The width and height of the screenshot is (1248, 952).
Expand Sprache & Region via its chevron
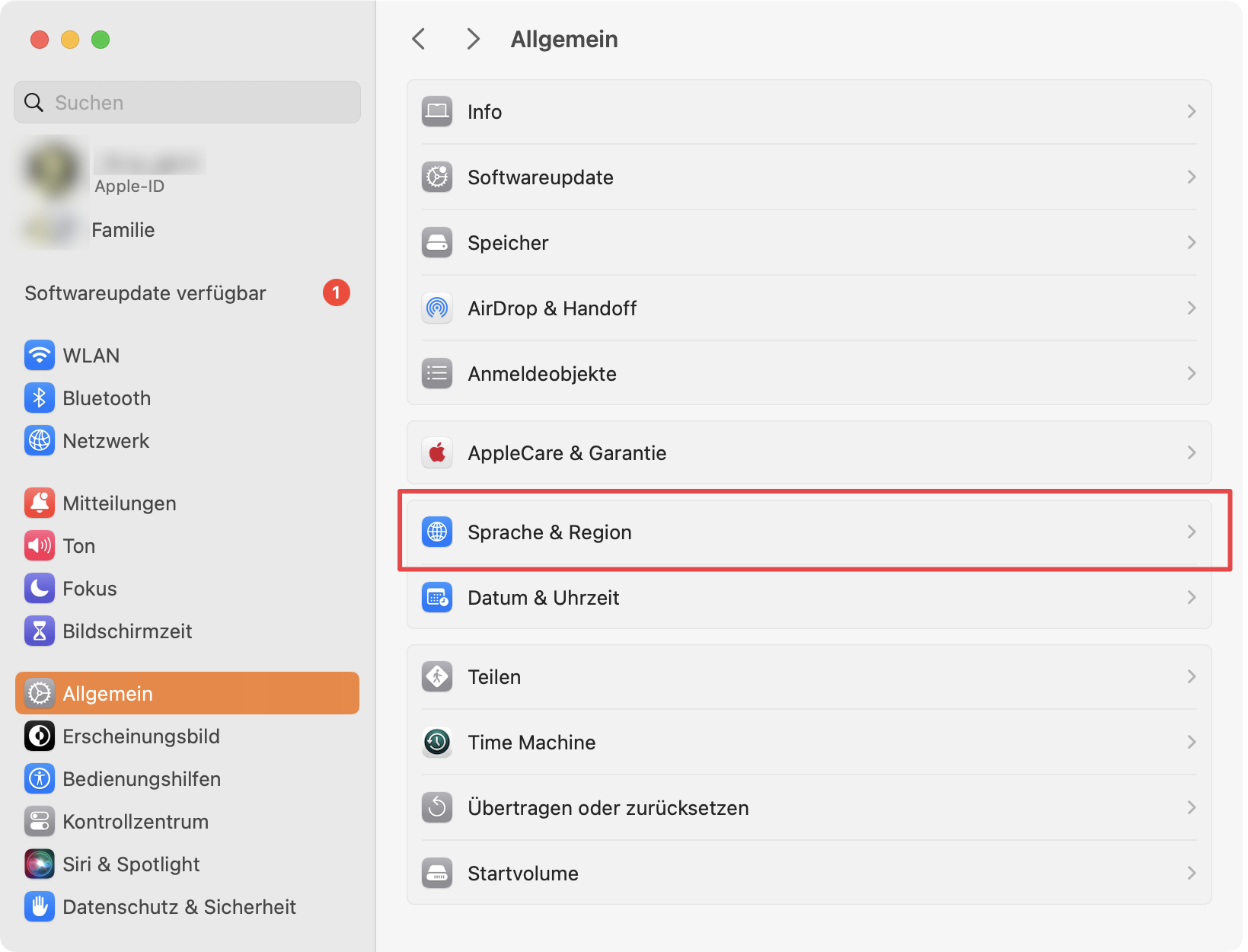(1191, 532)
